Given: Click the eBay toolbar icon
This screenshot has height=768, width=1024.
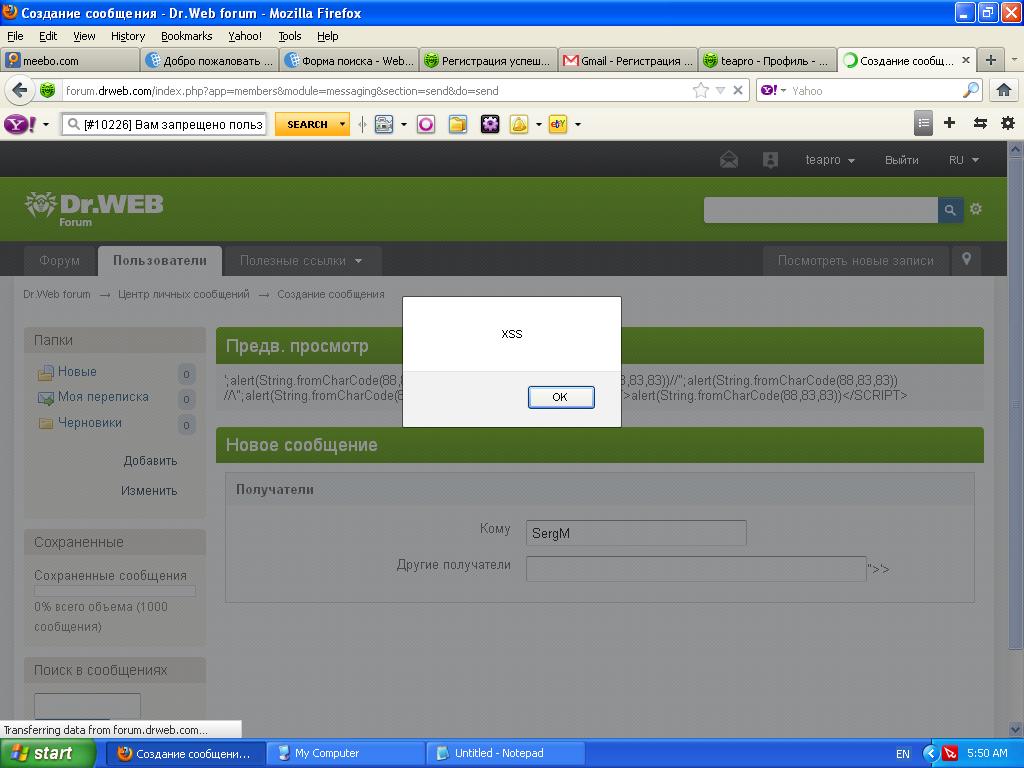Looking at the screenshot, I should point(558,124).
